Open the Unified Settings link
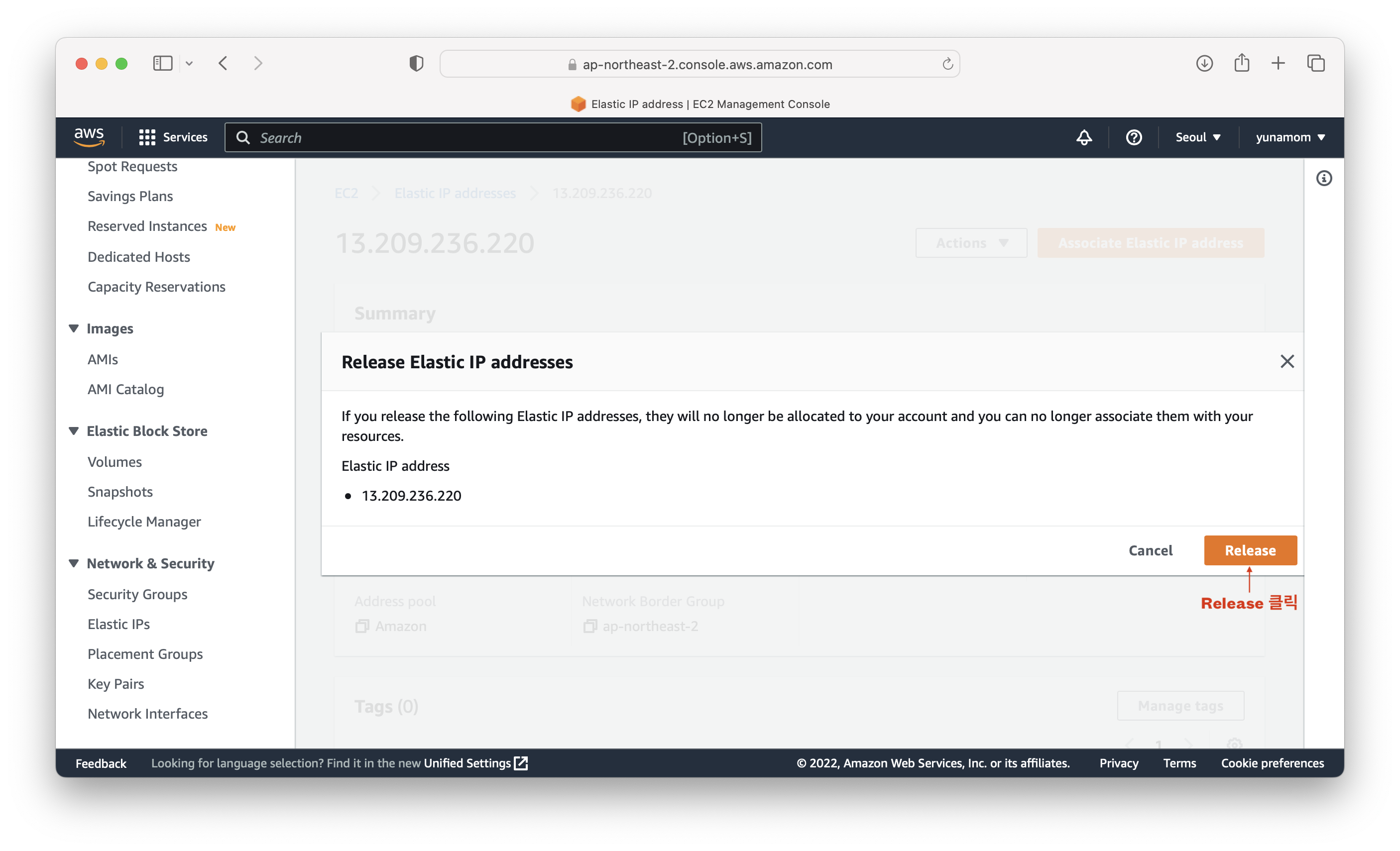Screen dimensions: 1400x851 coord(467,763)
